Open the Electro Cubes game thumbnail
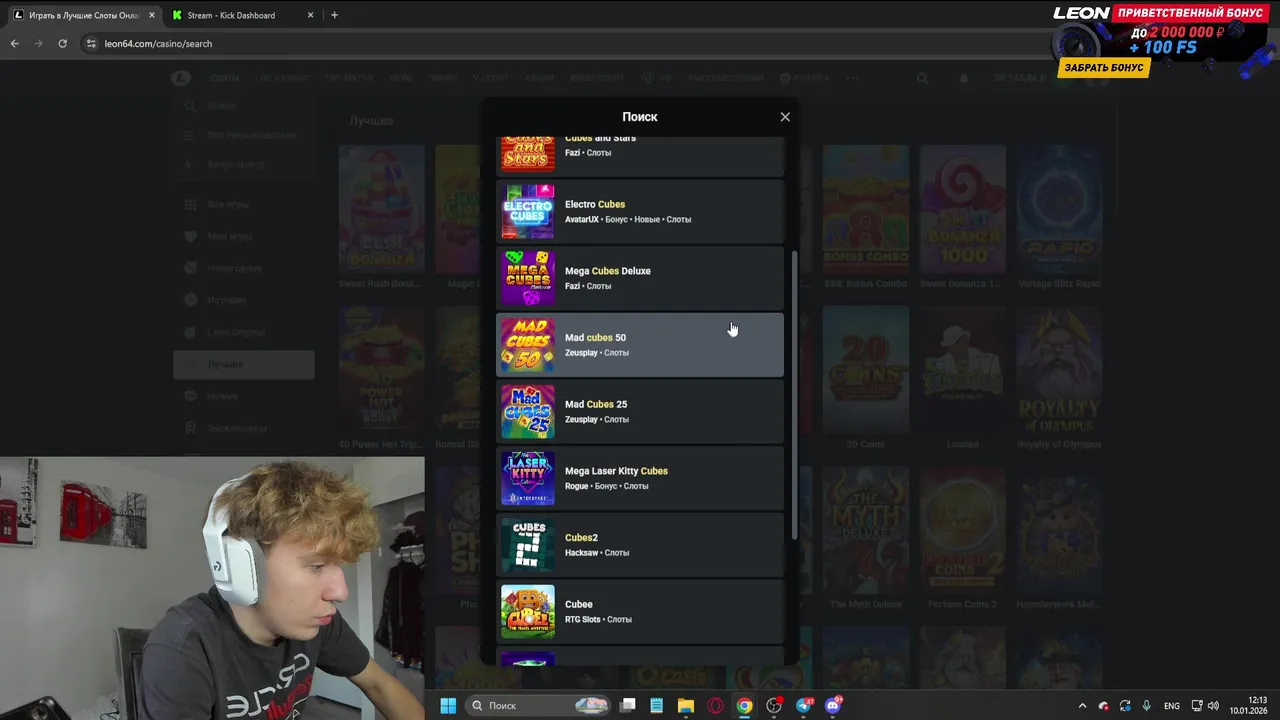 pos(528,212)
